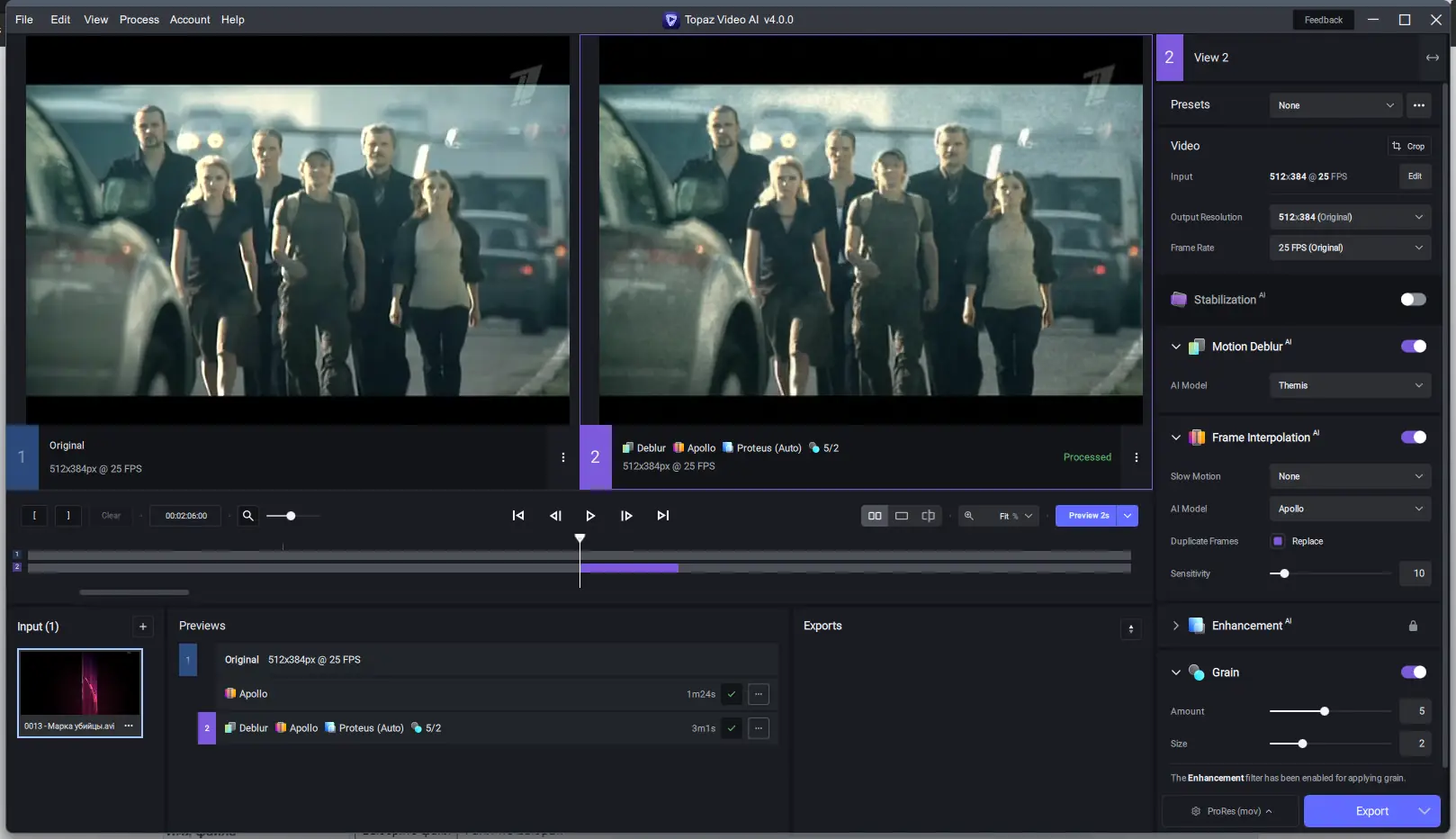Click the Feedback button
This screenshot has height=839, width=1456.
[1324, 20]
